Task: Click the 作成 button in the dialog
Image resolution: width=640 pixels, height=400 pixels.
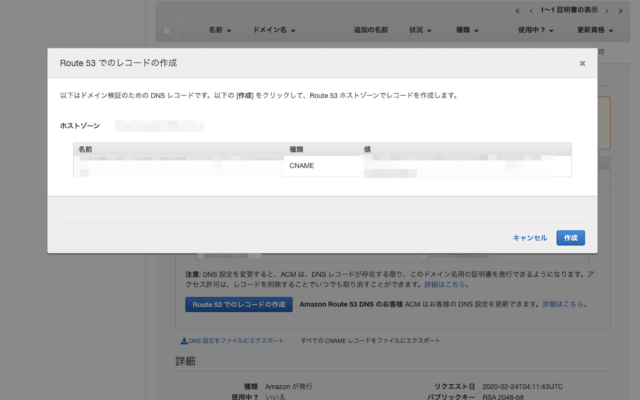Action: click(570, 238)
